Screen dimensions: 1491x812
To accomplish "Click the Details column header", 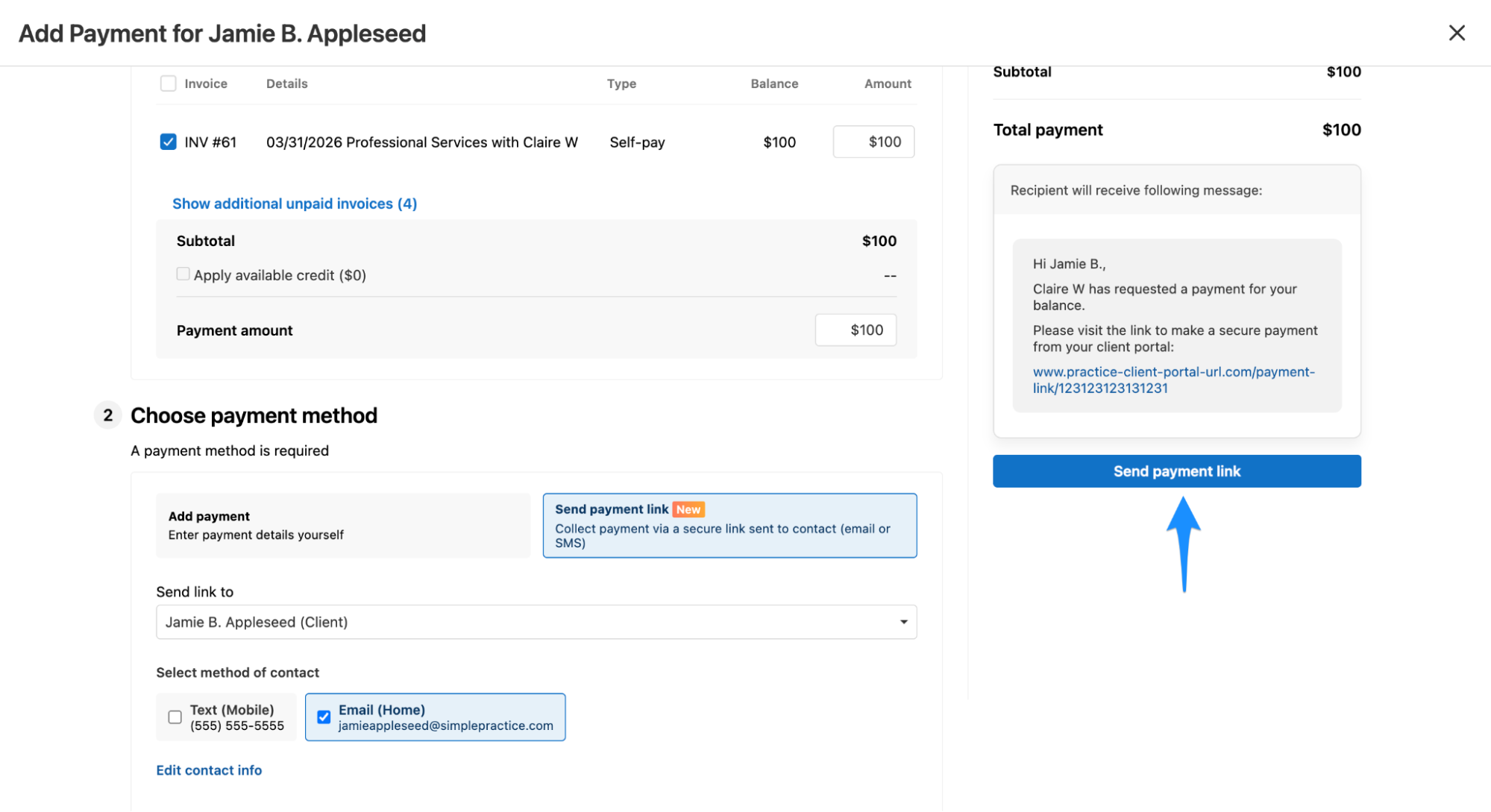I will point(287,84).
